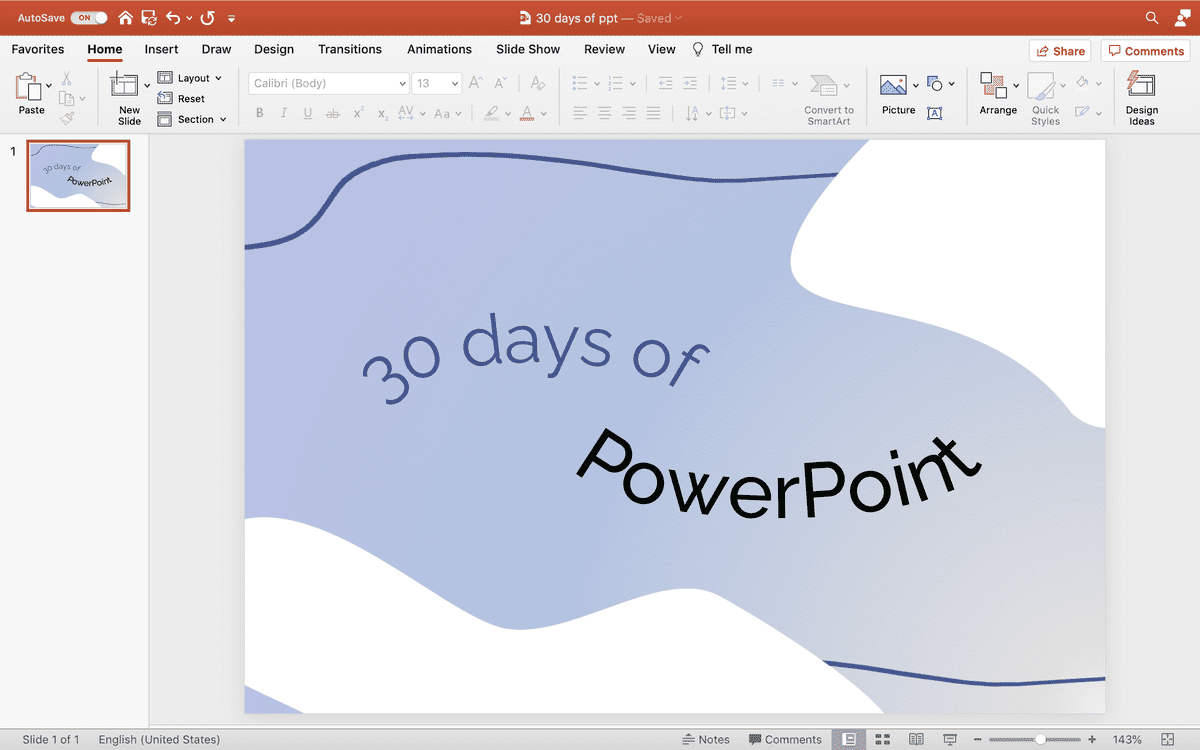Image resolution: width=1200 pixels, height=750 pixels.
Task: Click the Change Case Aa icon
Action: pyautogui.click(x=442, y=114)
